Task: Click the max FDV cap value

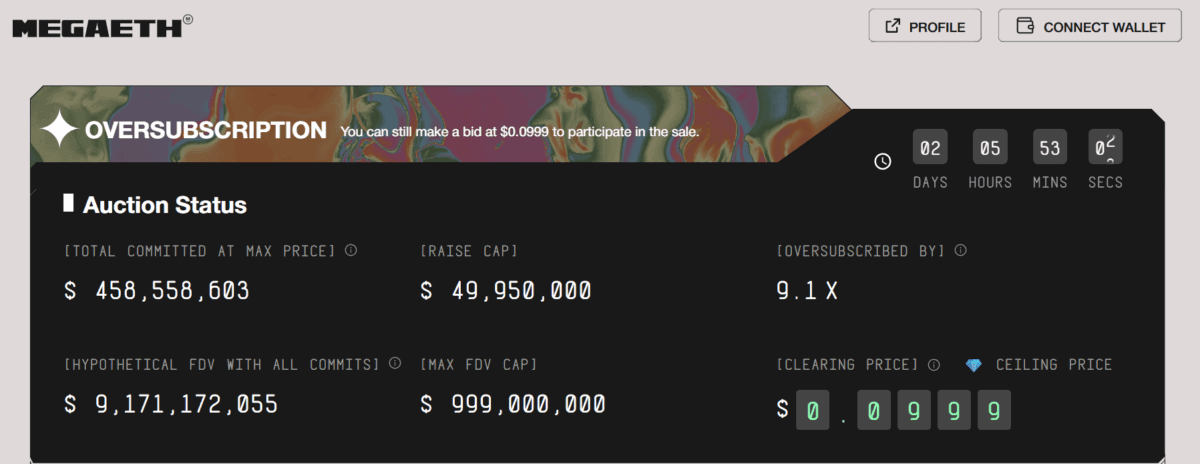Action: 513,404
